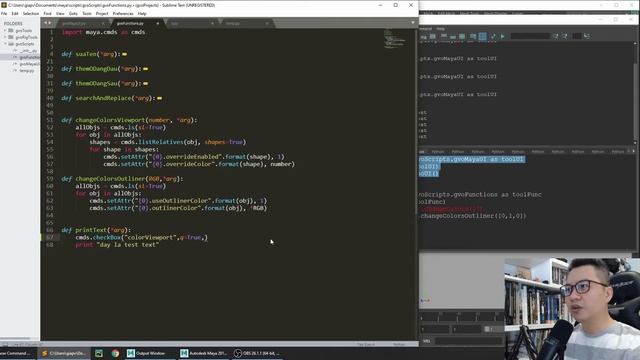Open the Project menu in Sublime
640x360 pixels.
[102, 13]
